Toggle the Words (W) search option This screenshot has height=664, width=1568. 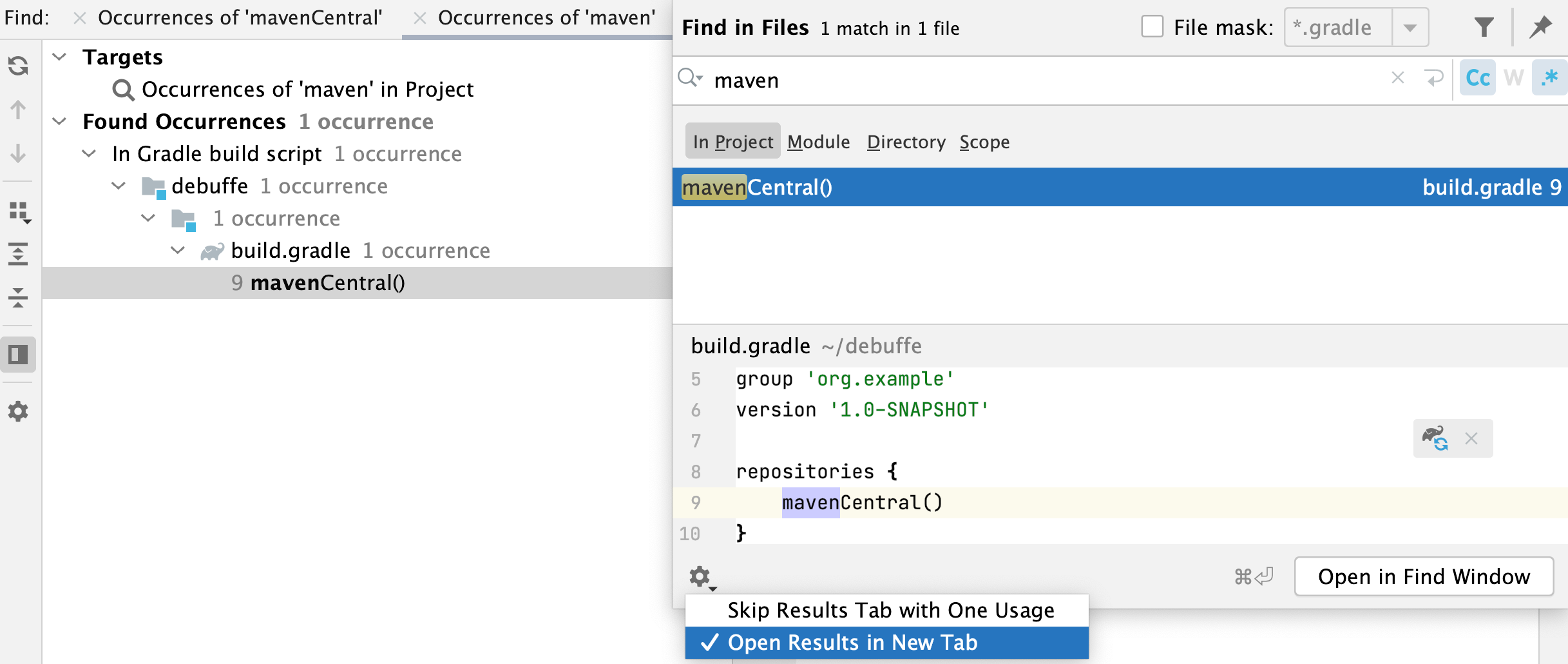[1513, 79]
